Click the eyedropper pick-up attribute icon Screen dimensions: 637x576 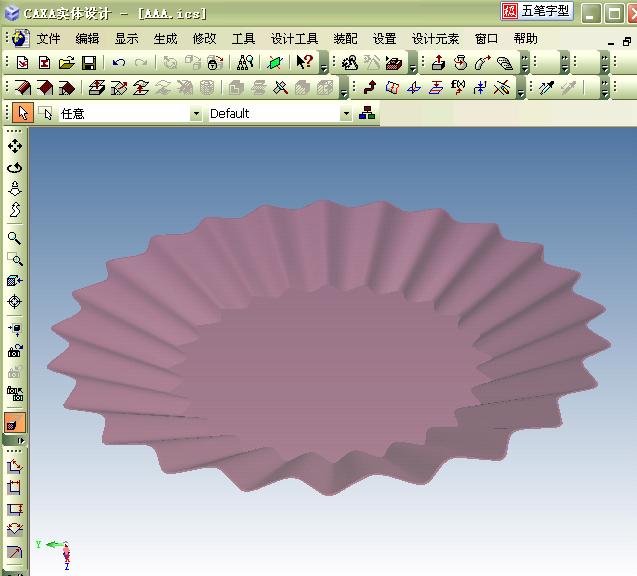pyautogui.click(x=547, y=87)
